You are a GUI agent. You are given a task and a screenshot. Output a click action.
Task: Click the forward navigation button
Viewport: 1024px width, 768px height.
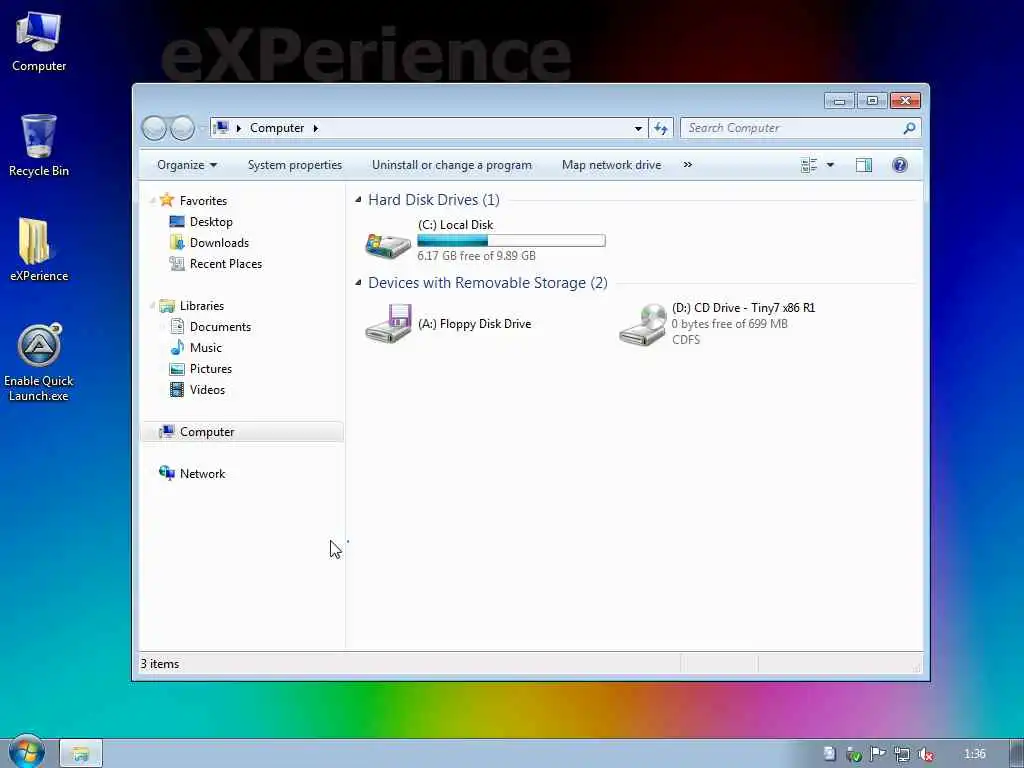click(182, 128)
